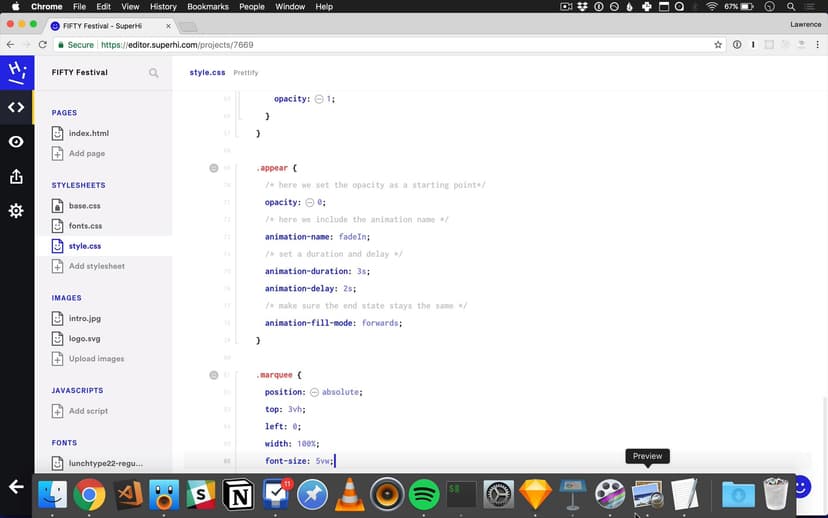Bookmark page with the star icon
The image size is (828, 518).
(x=718, y=45)
